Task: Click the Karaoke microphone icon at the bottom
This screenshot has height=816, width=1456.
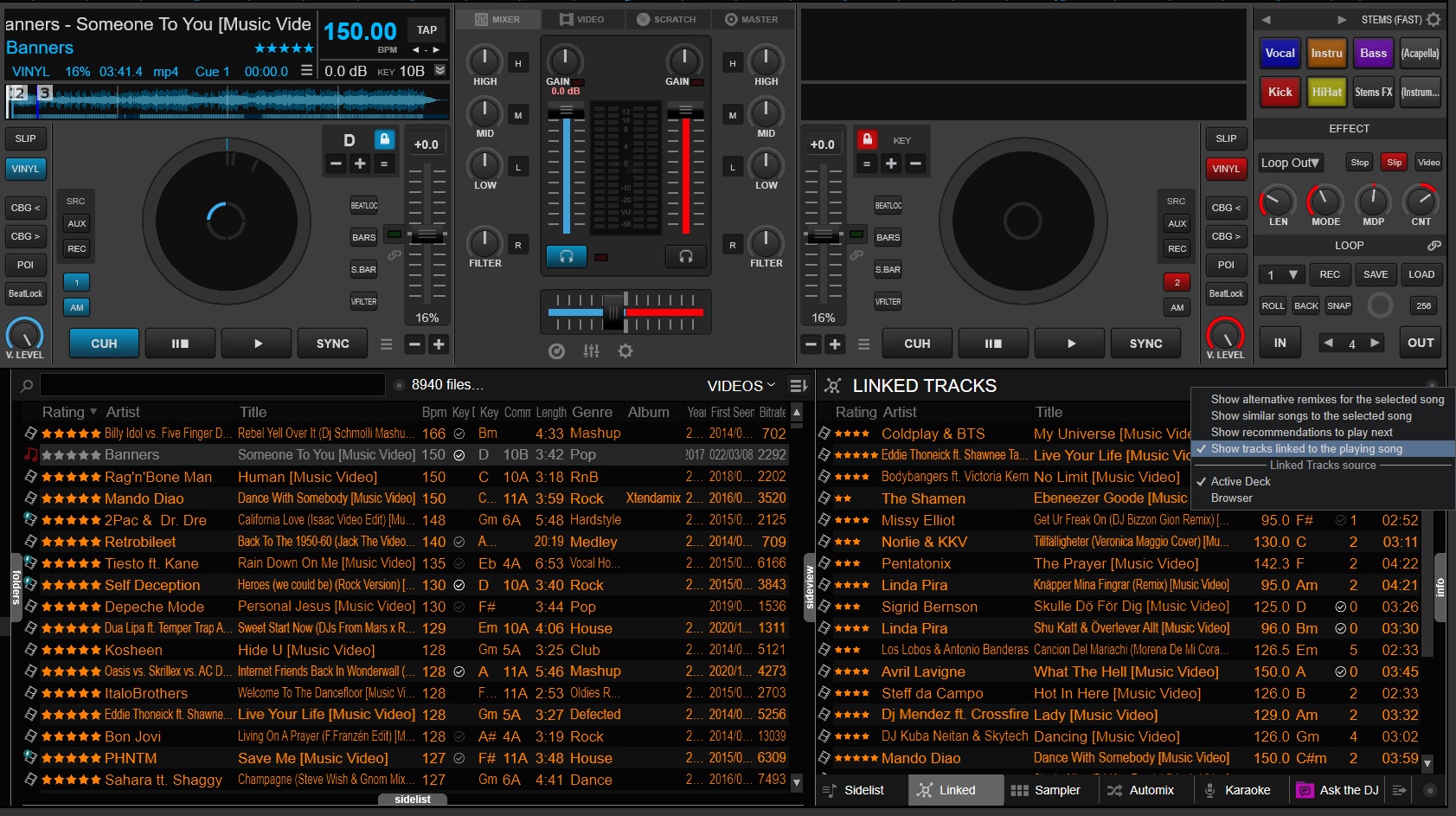Action: coord(1210,789)
